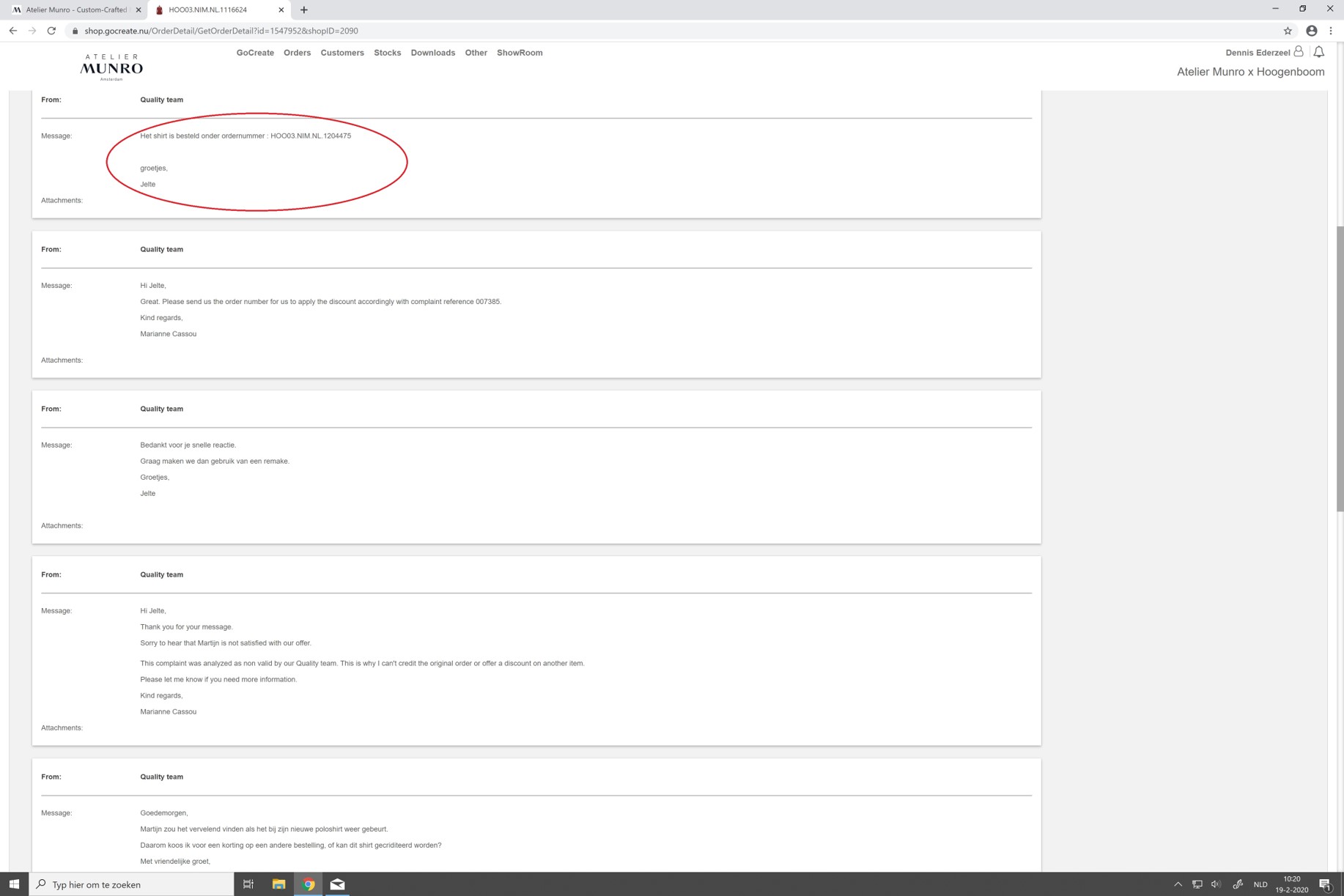Screen dimensions: 1344x896
Task: Click the 'complaint reference 007385' message line
Action: (321, 301)
